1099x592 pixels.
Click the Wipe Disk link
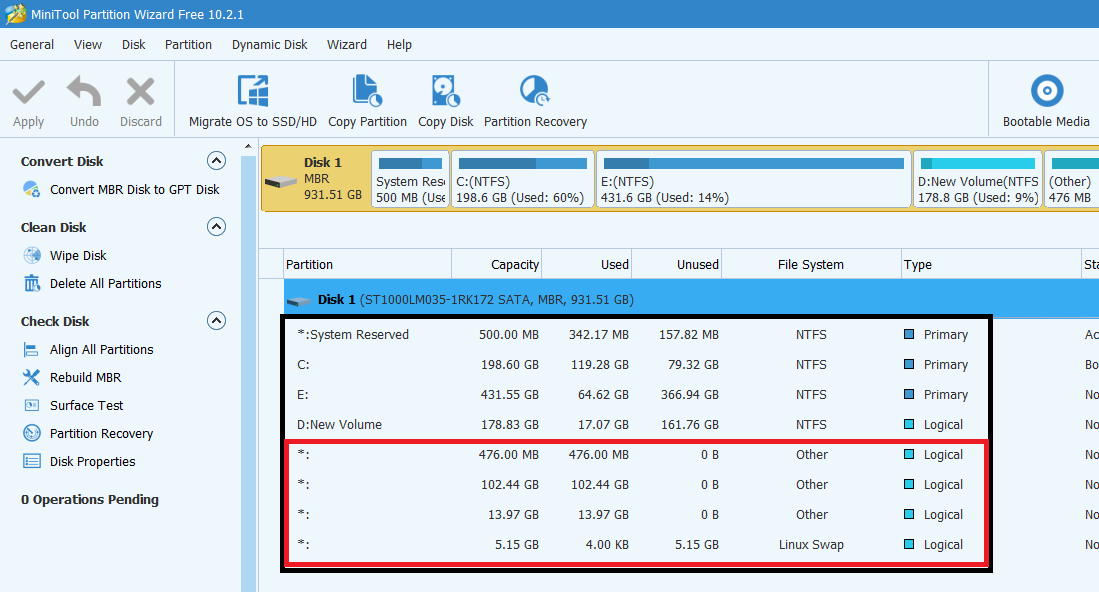pyautogui.click(x=78, y=255)
